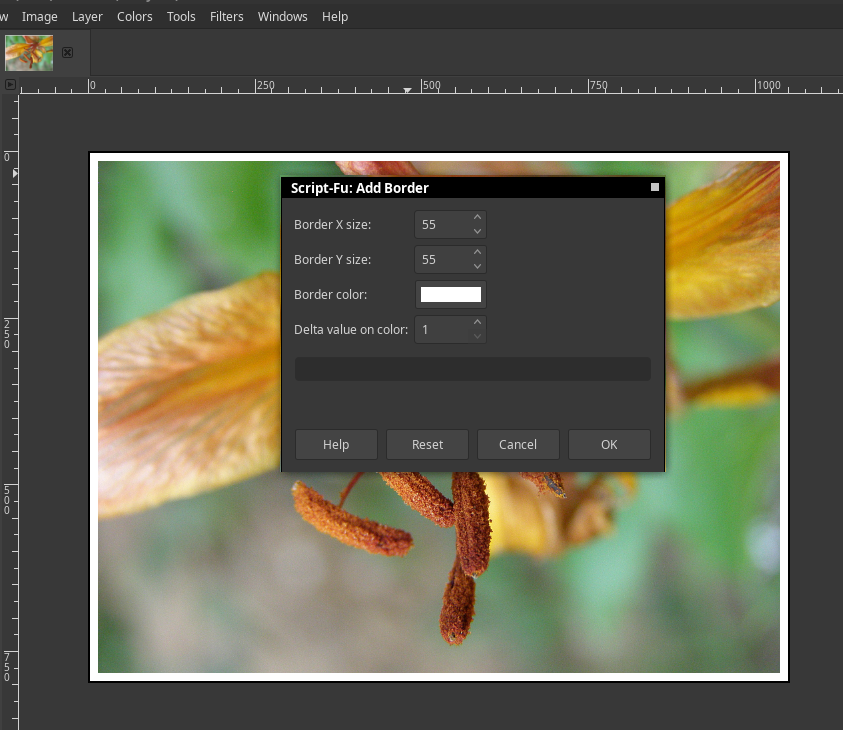Viewport: 843px width, 730px height.
Task: Open the ruler corner image menu button
Action: (10, 85)
